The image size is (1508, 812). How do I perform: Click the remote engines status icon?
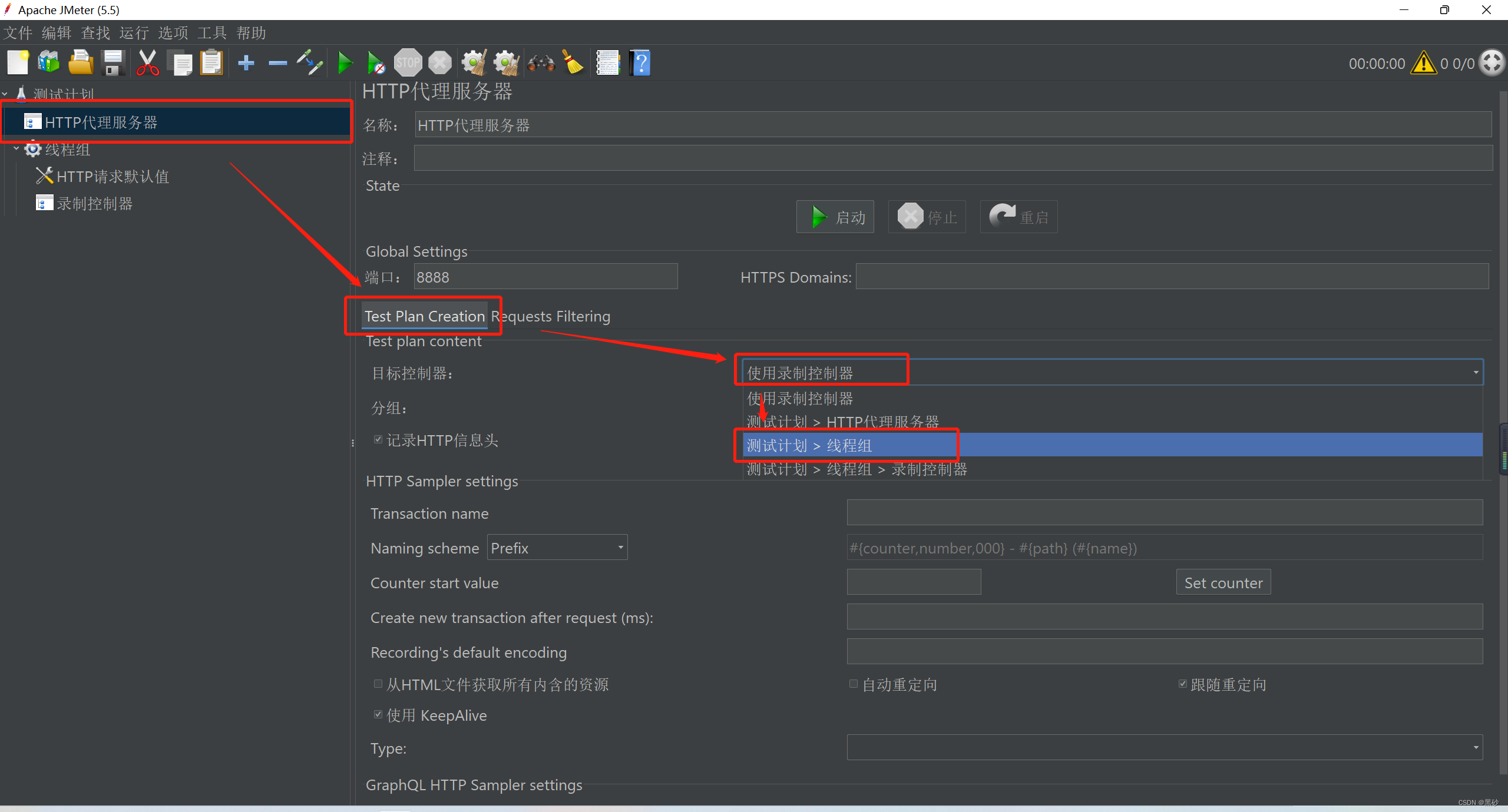coord(1493,63)
